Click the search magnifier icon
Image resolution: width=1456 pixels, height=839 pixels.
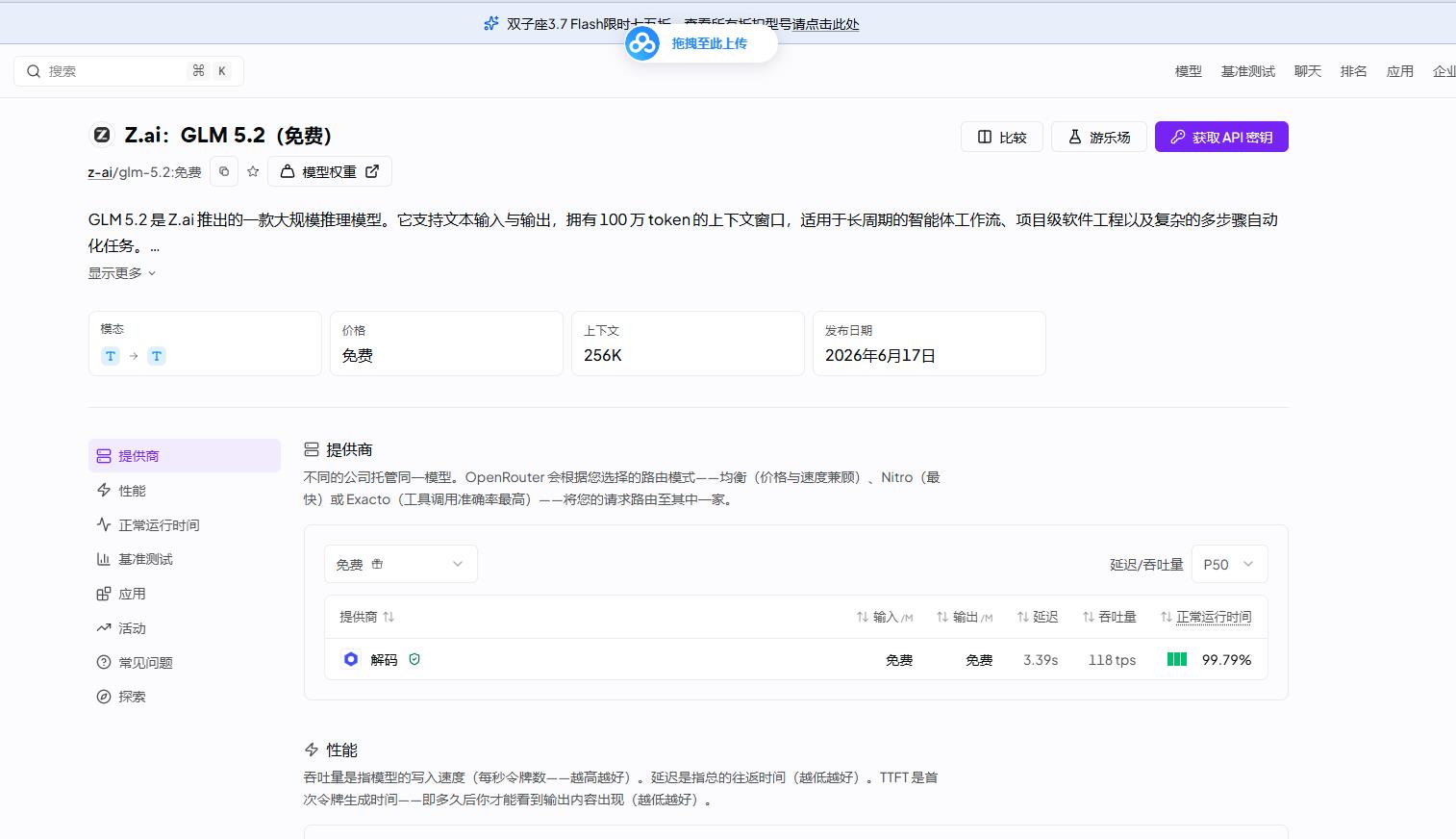(x=34, y=71)
